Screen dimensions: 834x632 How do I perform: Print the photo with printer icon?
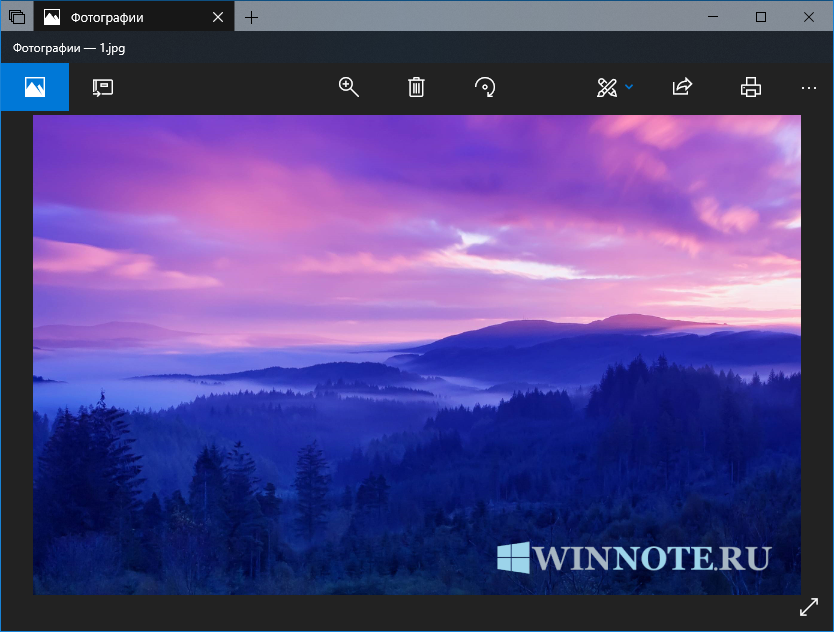(x=750, y=87)
